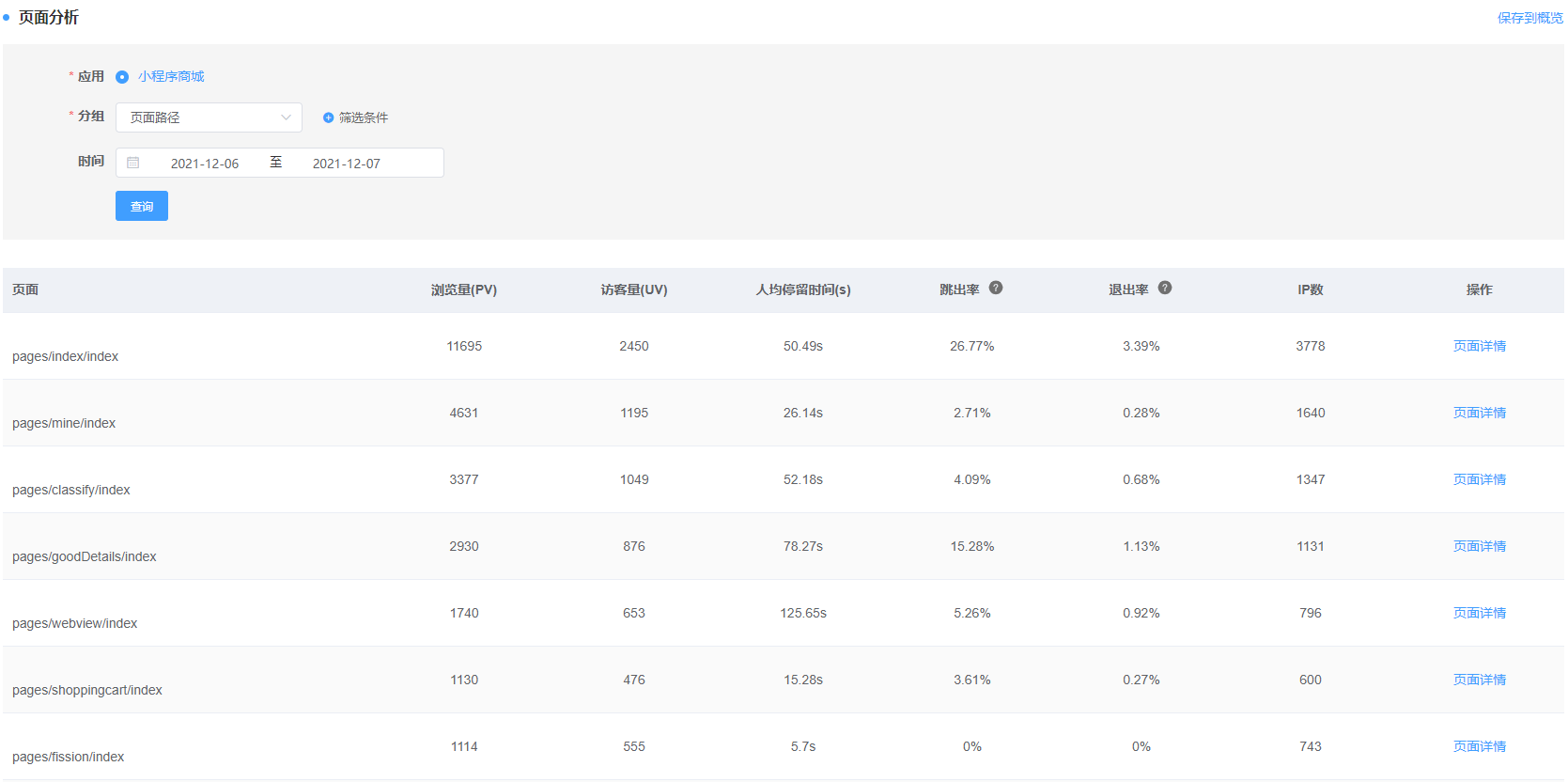The width and height of the screenshot is (1568, 782).
Task: Click the end date 2021-12-07 field
Action: click(347, 164)
